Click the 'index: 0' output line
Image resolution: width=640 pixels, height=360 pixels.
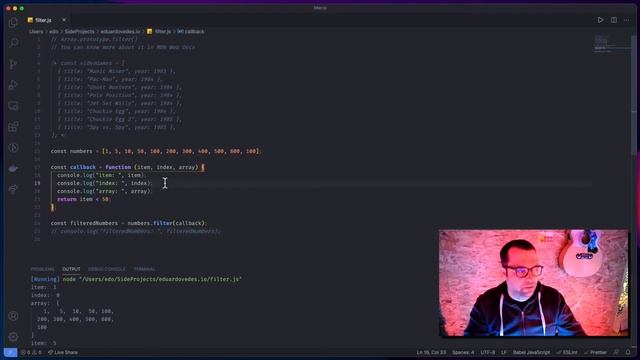[x=45, y=295]
